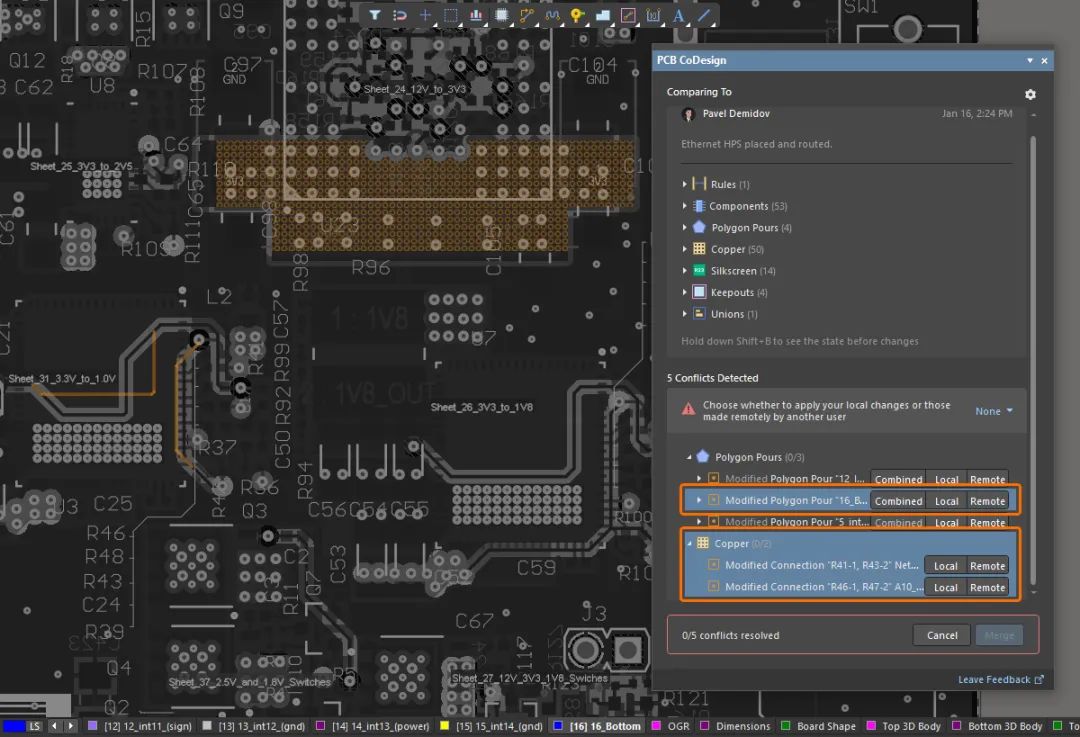This screenshot has width=1080, height=737.
Task: Click the align objects chart icon
Action: pos(476,15)
